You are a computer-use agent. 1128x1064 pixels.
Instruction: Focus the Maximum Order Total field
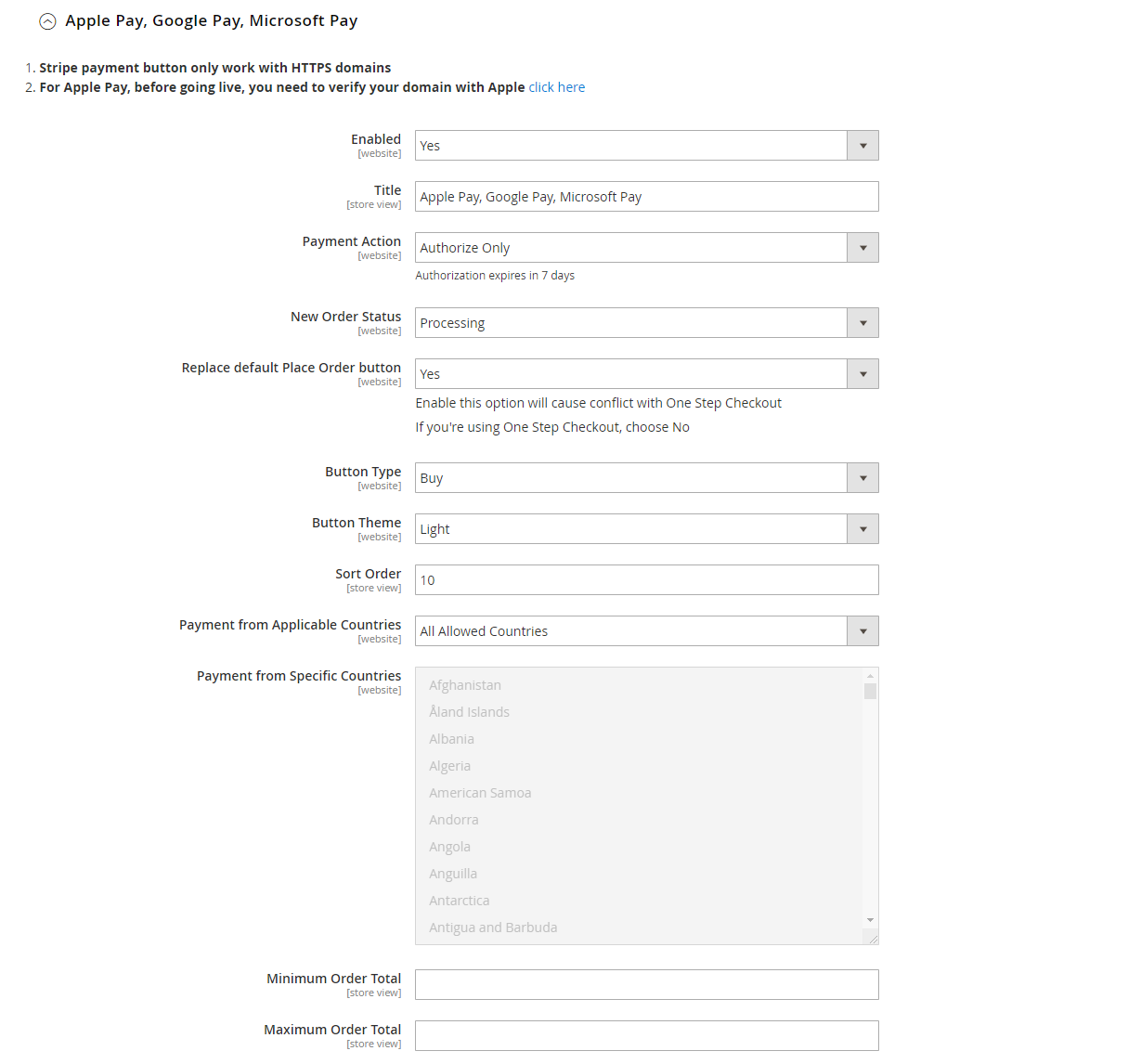click(x=646, y=1036)
